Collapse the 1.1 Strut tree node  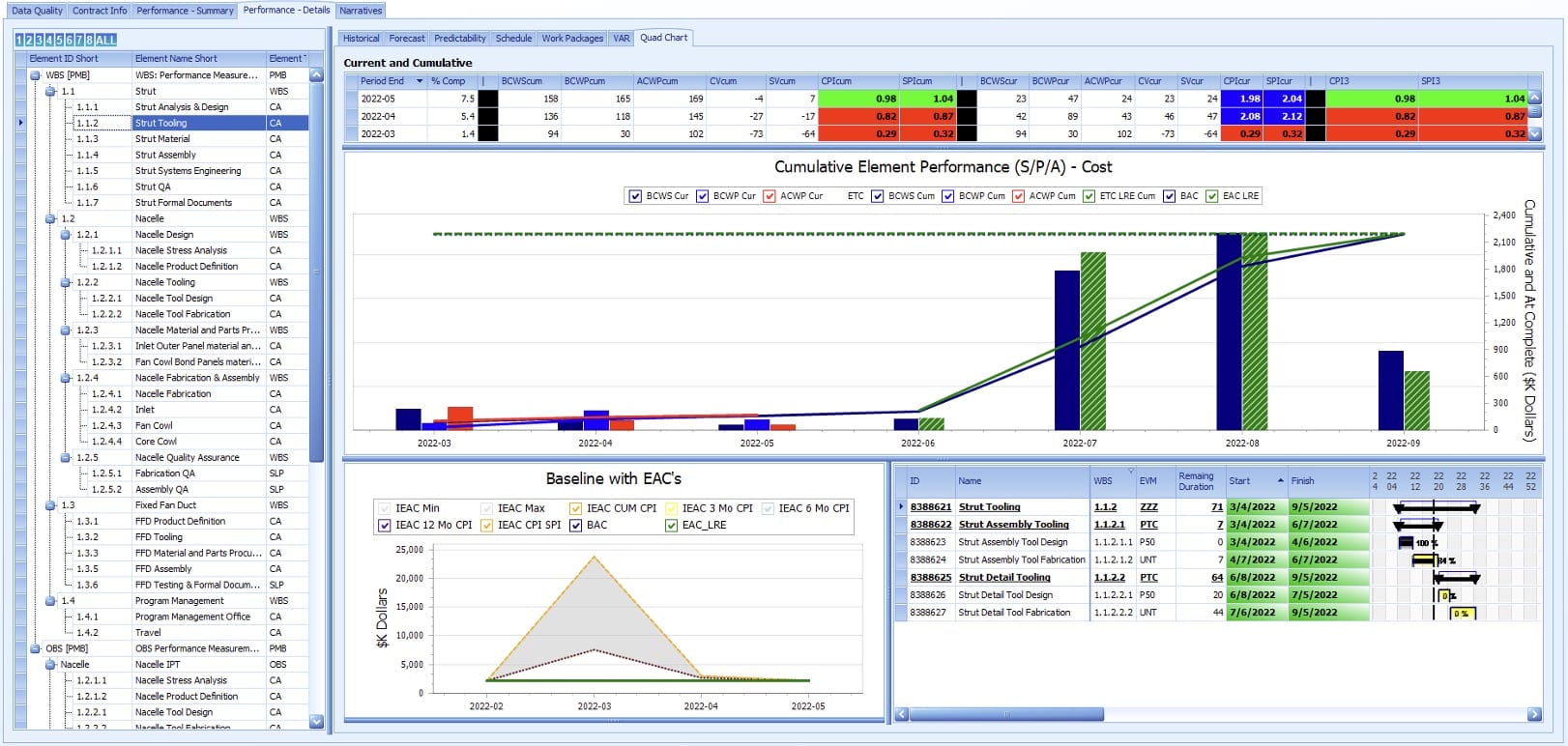(x=51, y=92)
